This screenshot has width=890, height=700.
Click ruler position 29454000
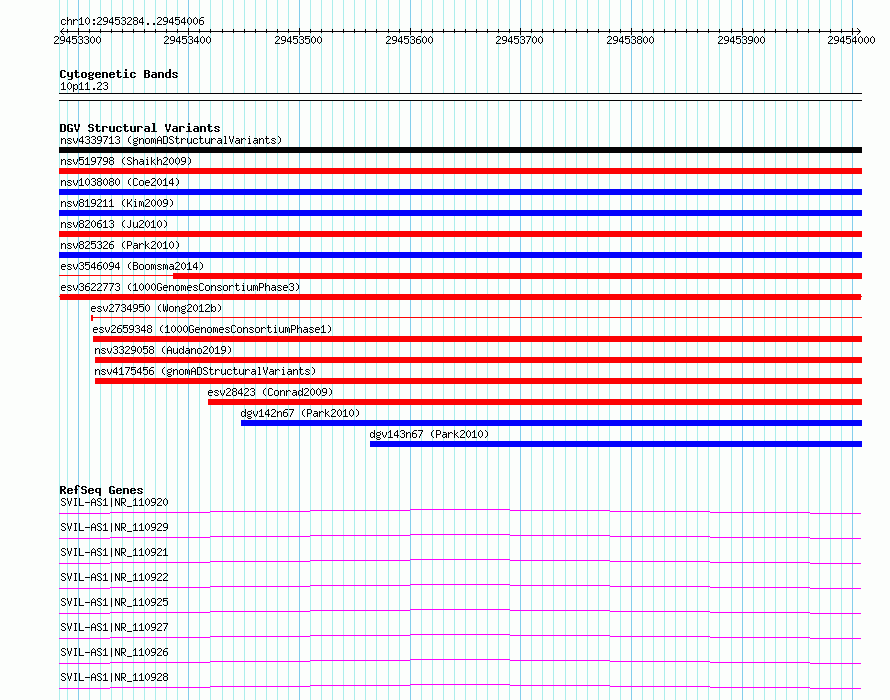[851, 40]
